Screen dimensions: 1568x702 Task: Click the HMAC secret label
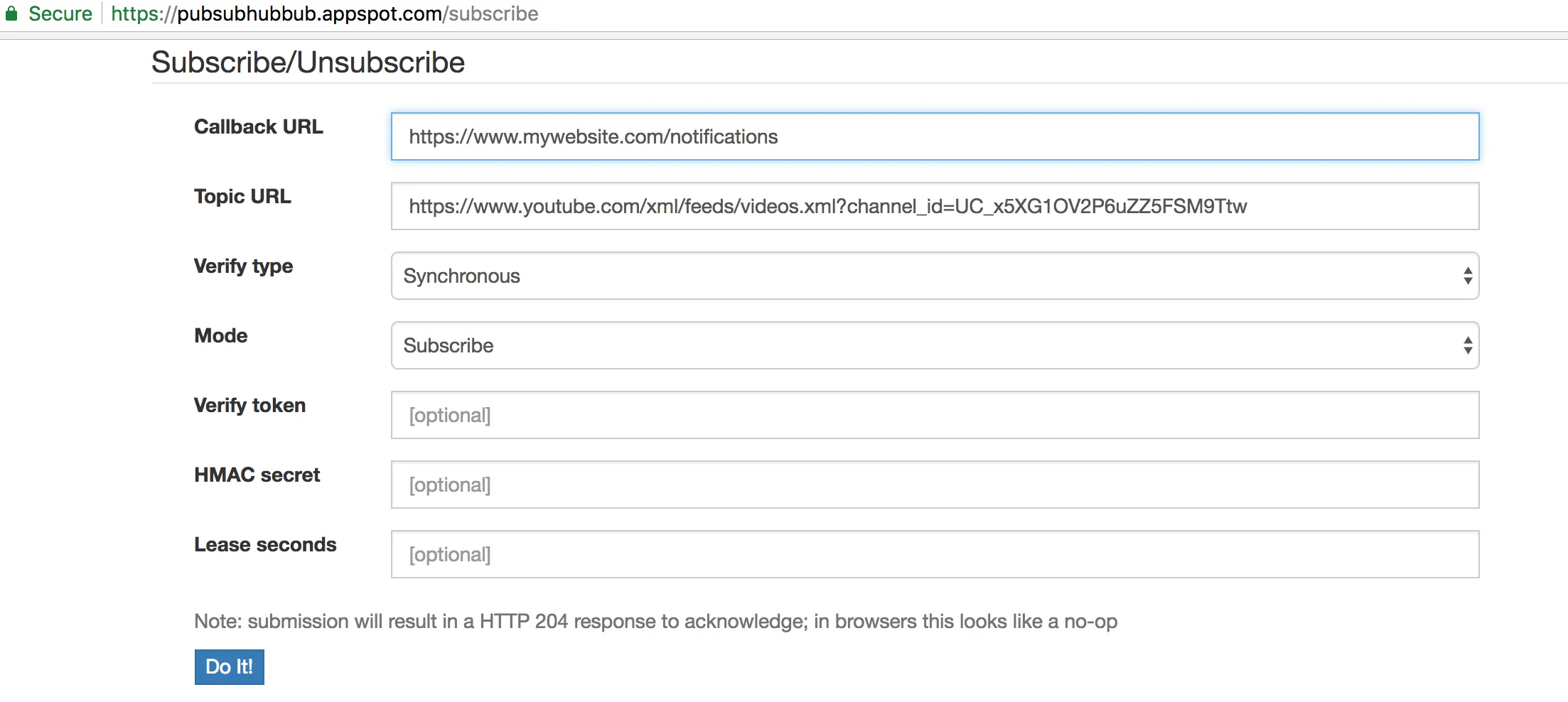point(257,475)
